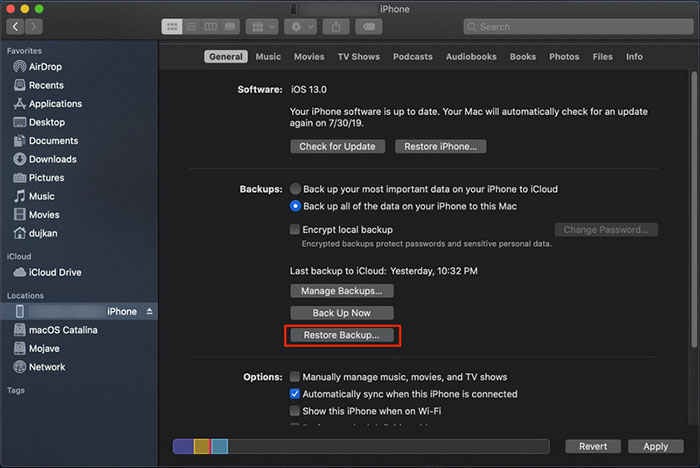Switch to the Audiobooks tab
The width and height of the screenshot is (700, 468).
click(x=471, y=57)
